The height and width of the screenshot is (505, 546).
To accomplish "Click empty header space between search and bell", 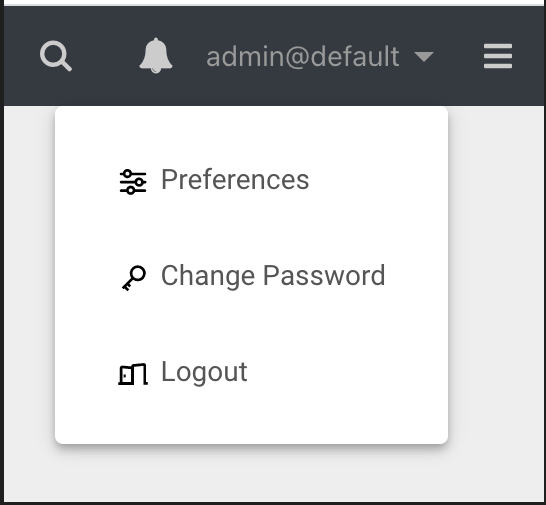I will (x=106, y=56).
